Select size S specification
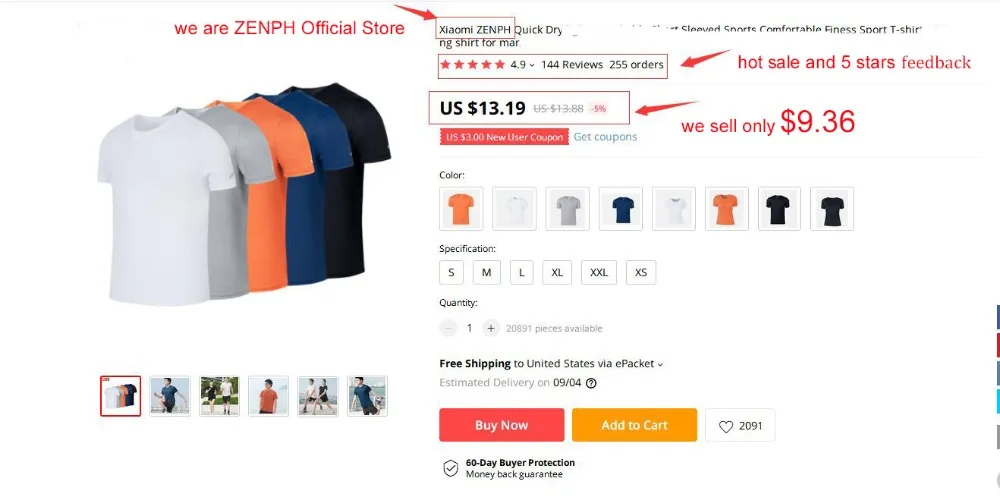Viewport: 1000px width, 497px height. [x=452, y=272]
